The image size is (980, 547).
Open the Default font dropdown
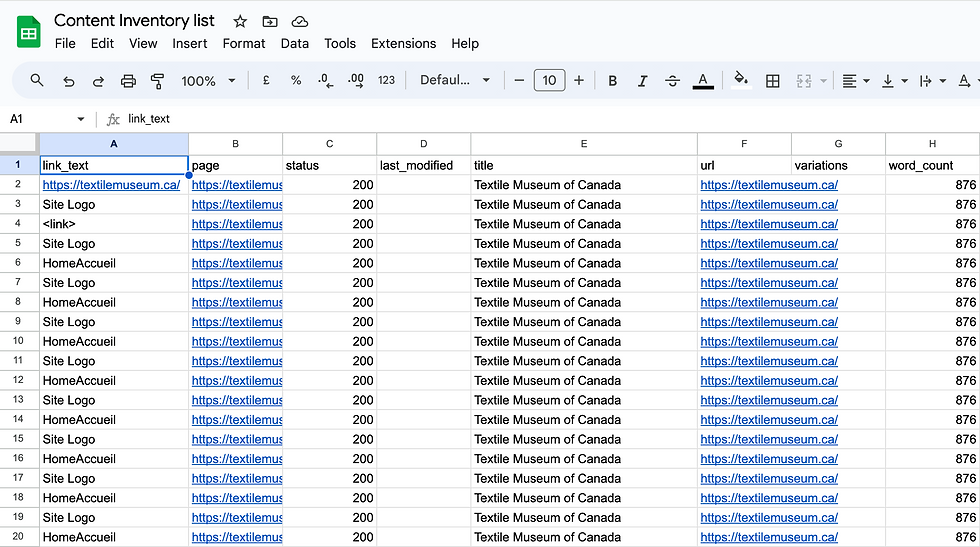click(454, 80)
